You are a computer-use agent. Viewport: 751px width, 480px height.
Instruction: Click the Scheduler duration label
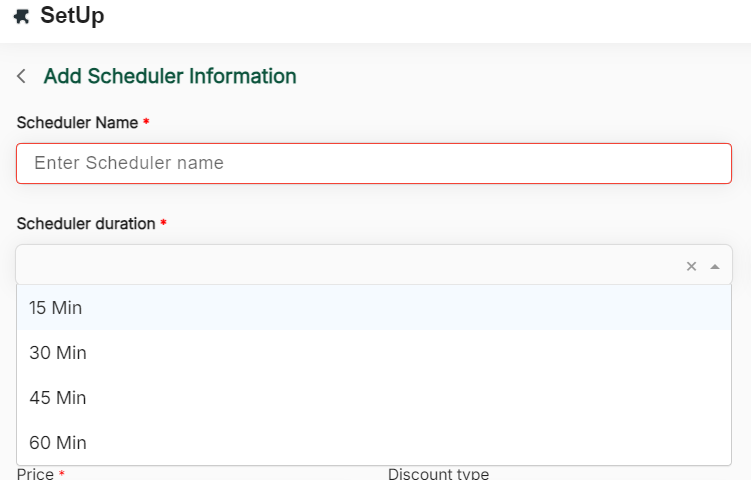click(86, 224)
